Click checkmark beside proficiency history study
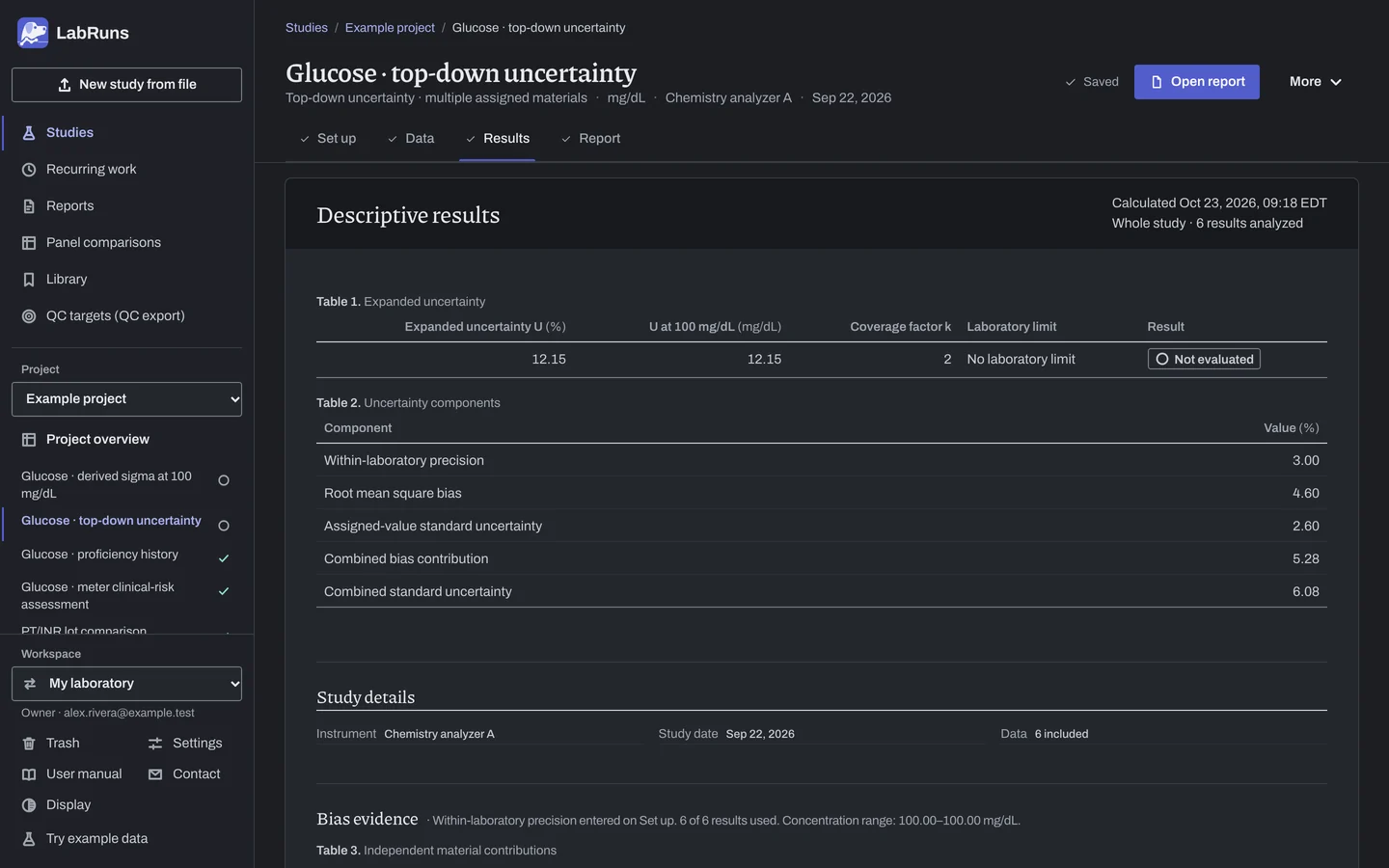This screenshot has width=1389, height=868. click(x=224, y=558)
